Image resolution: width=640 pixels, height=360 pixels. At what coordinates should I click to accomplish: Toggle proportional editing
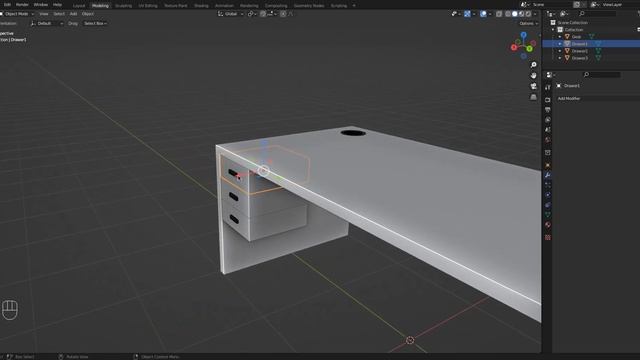click(283, 14)
